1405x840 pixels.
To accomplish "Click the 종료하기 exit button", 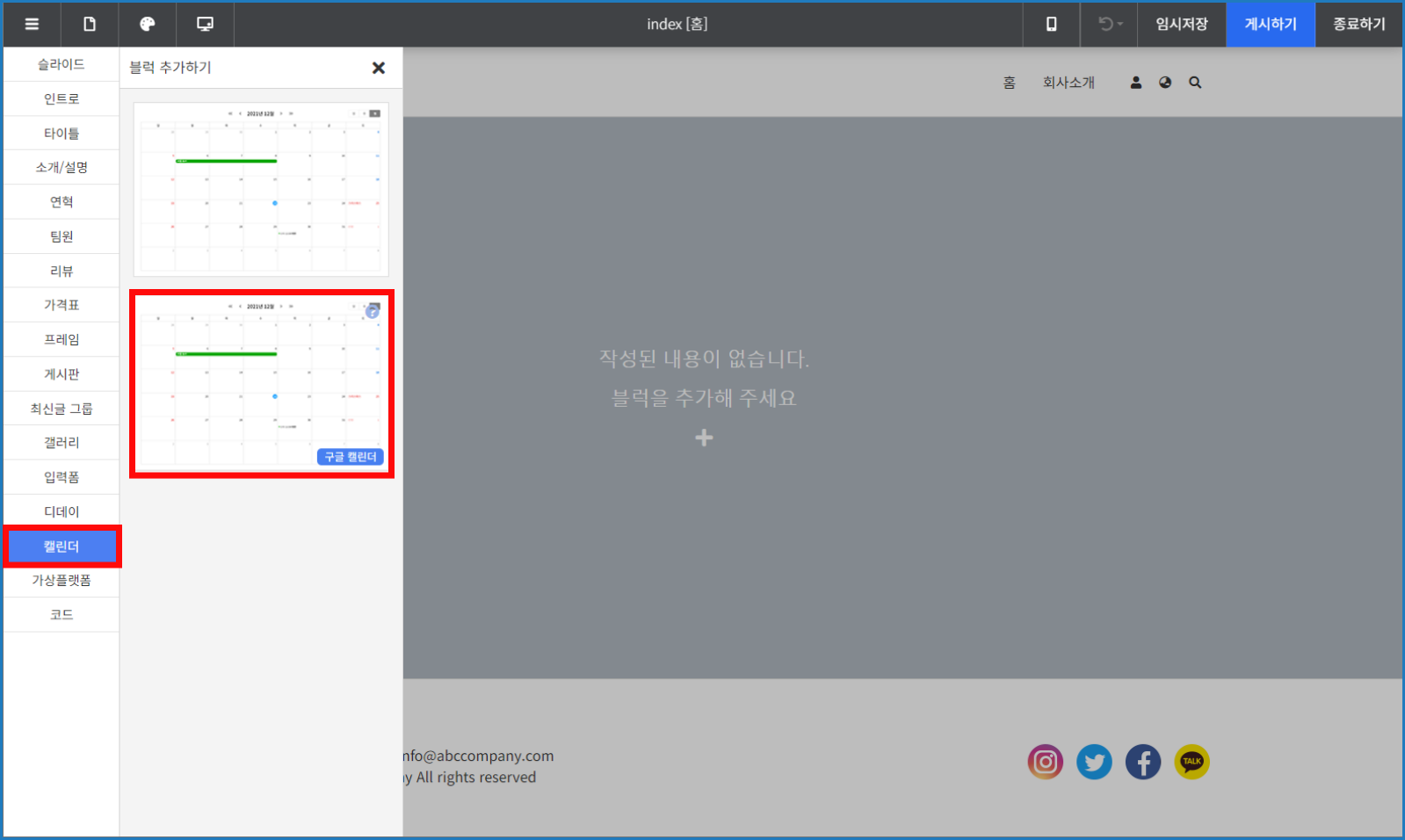I will [1358, 24].
